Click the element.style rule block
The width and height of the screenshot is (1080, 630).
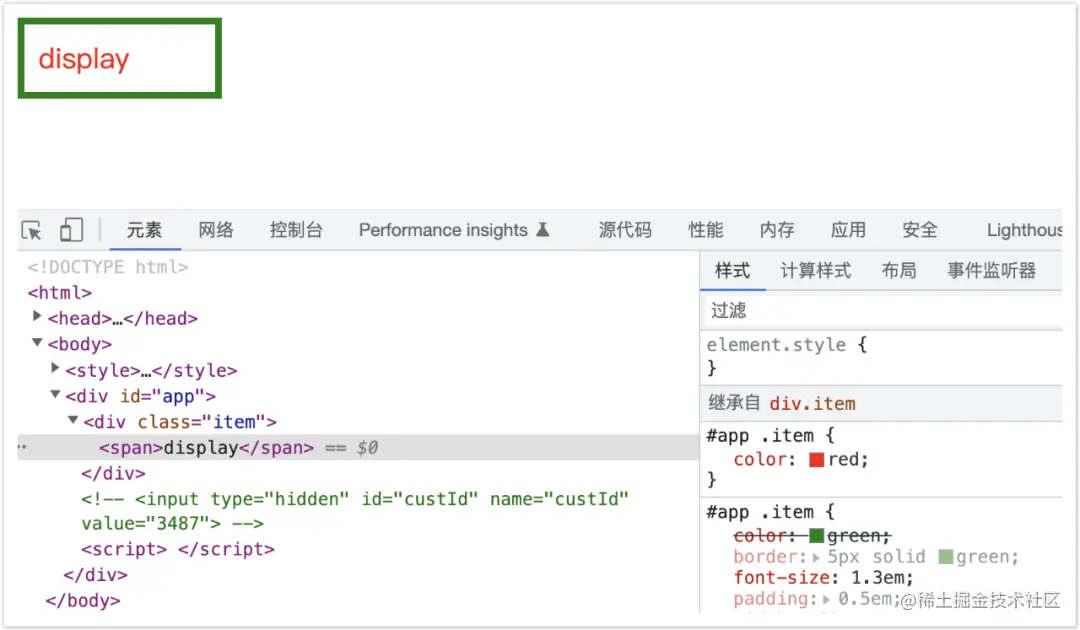pyautogui.click(x=882, y=357)
